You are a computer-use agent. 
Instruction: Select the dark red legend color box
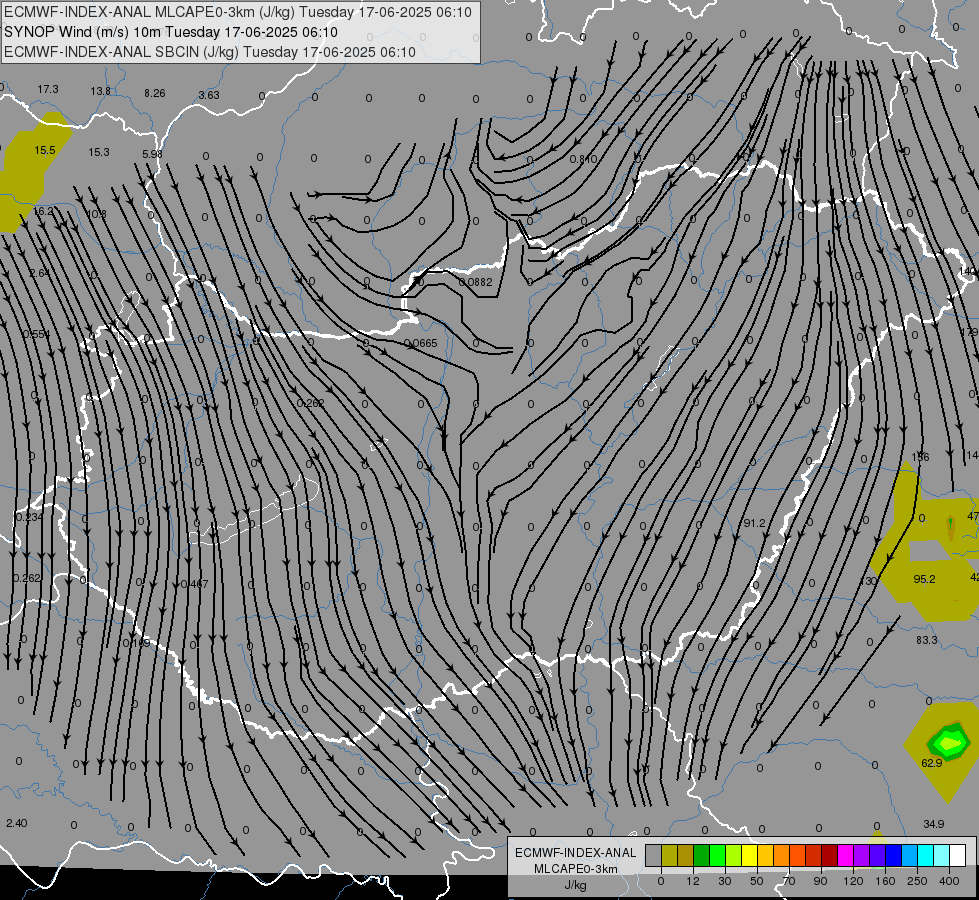[x=830, y=856]
